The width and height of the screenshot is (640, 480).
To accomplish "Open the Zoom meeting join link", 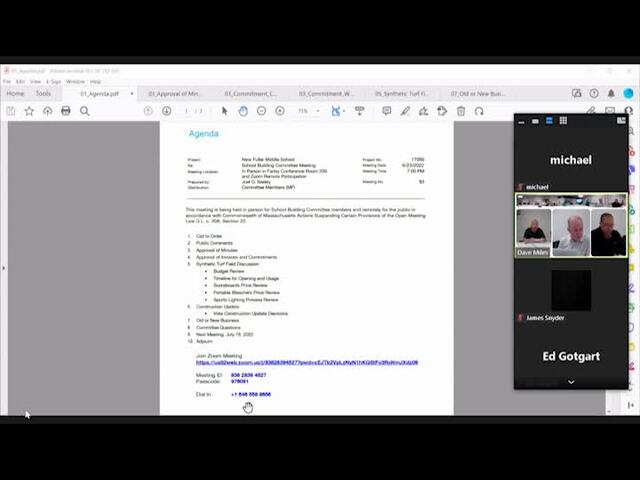I will (306, 363).
